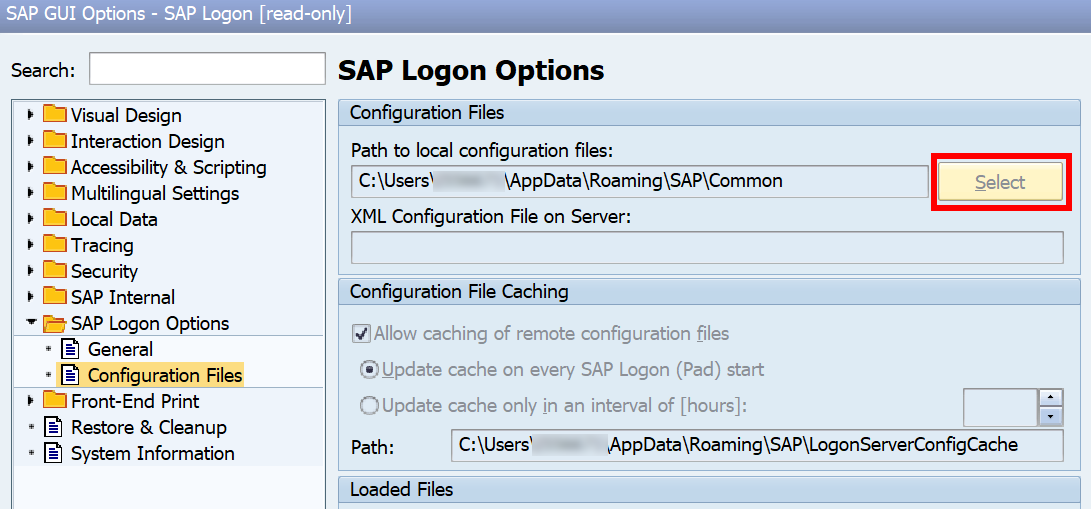Expand the Accessibility & Scripting node
The image size is (1091, 509).
point(30,167)
